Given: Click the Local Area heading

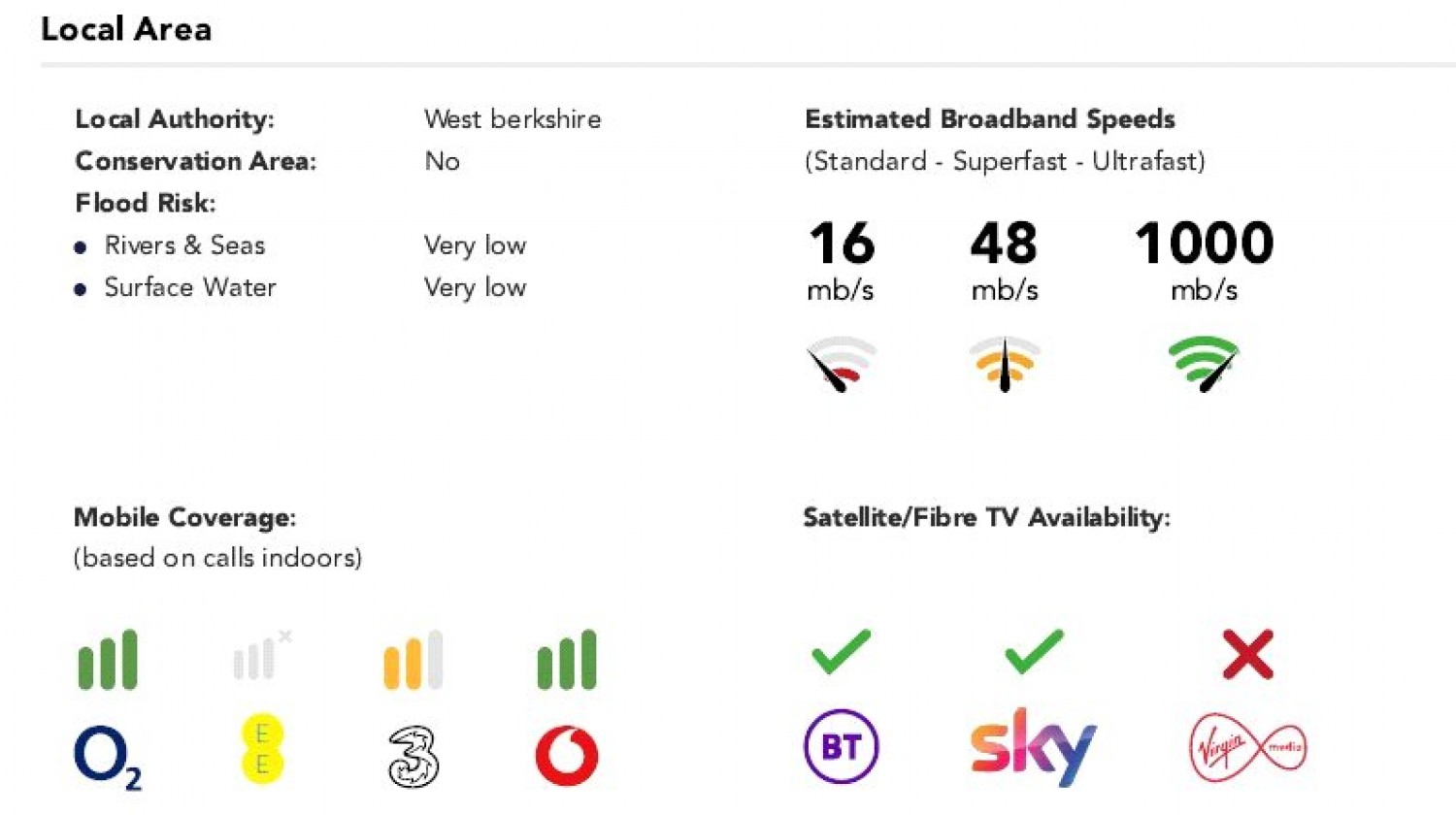Looking at the screenshot, I should pos(126,29).
